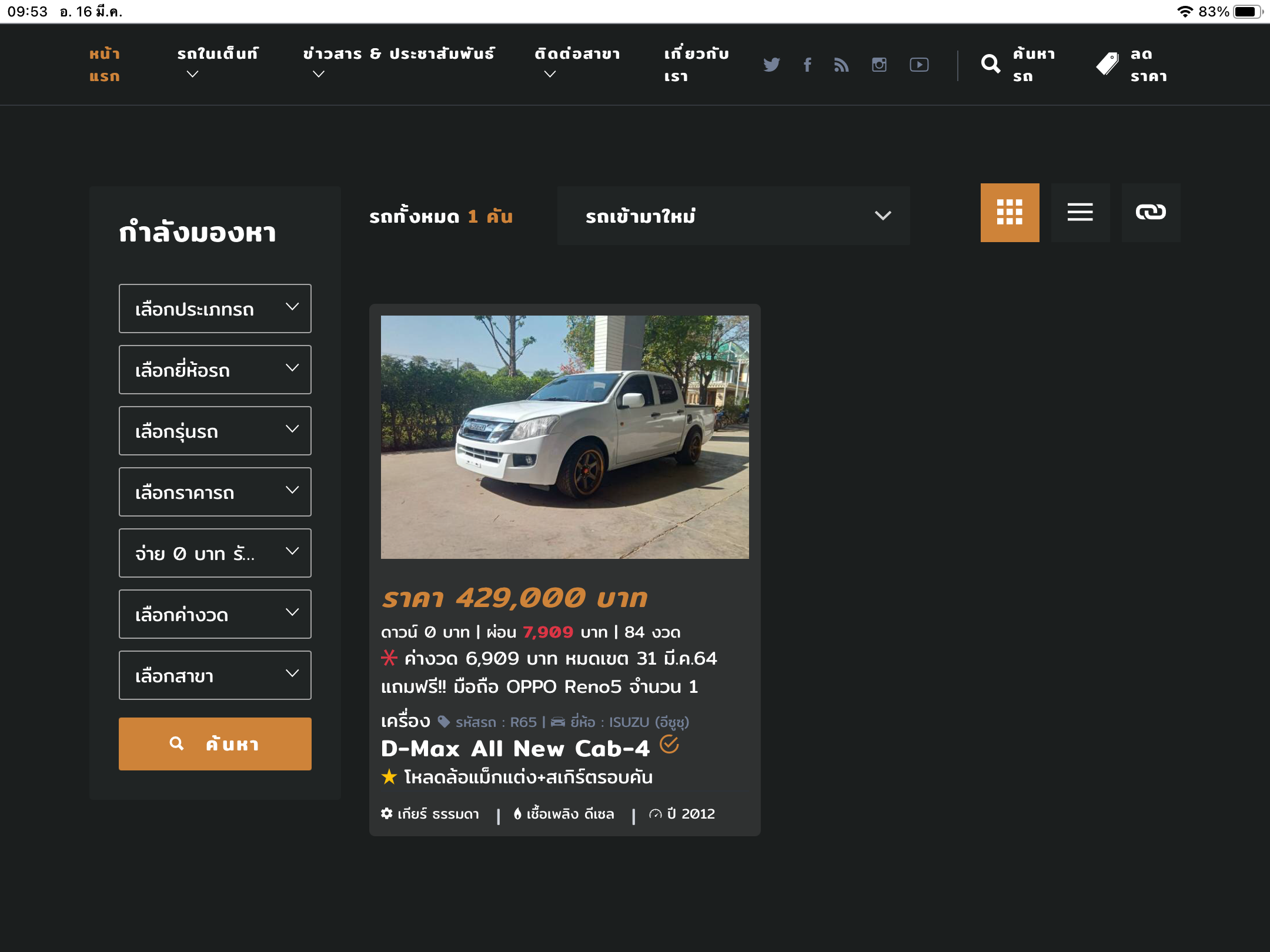Open the YouTube icon in header
Image resolution: width=1270 pixels, height=952 pixels.
919,65
